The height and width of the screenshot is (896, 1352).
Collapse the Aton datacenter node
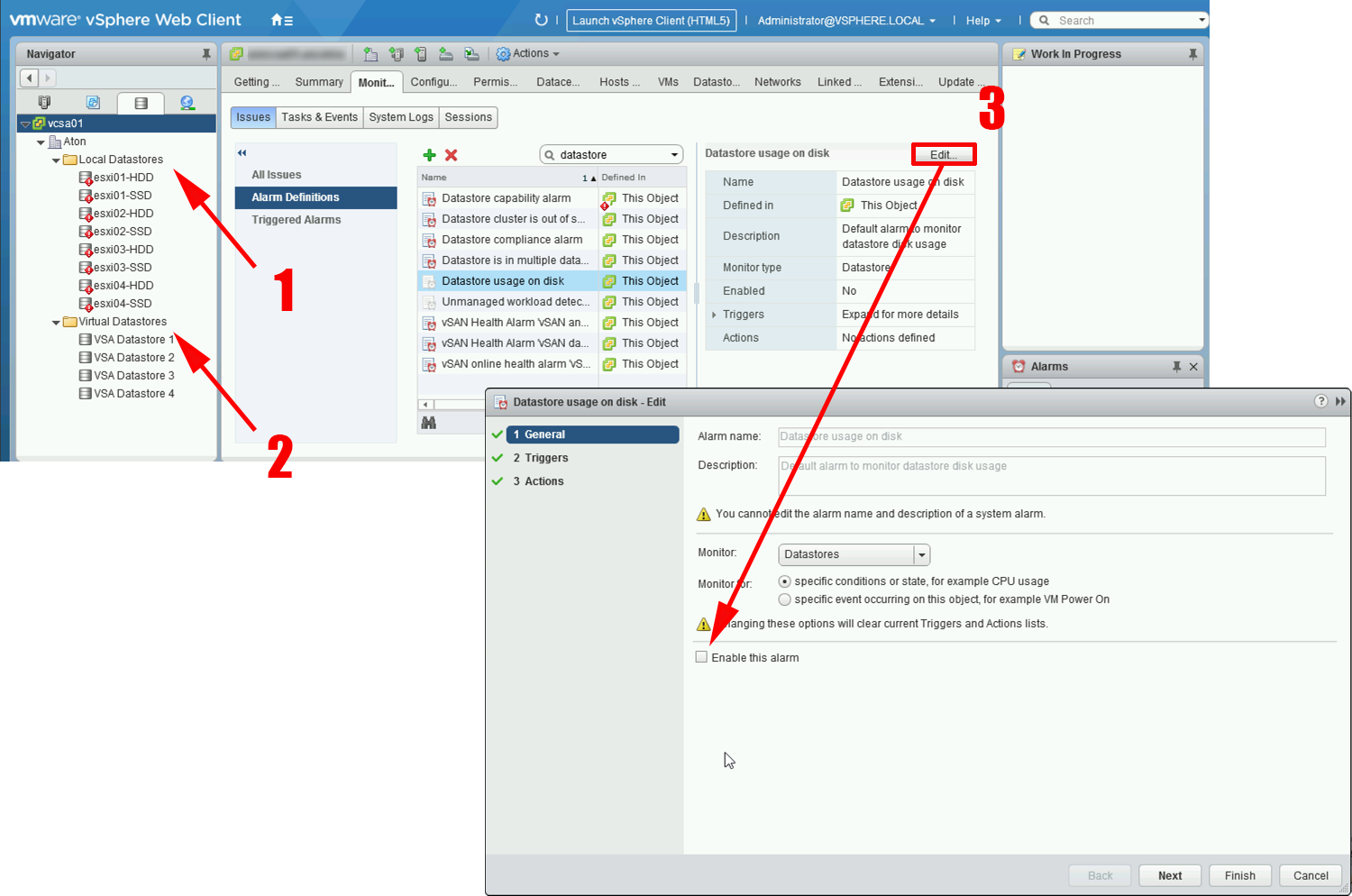(41, 142)
